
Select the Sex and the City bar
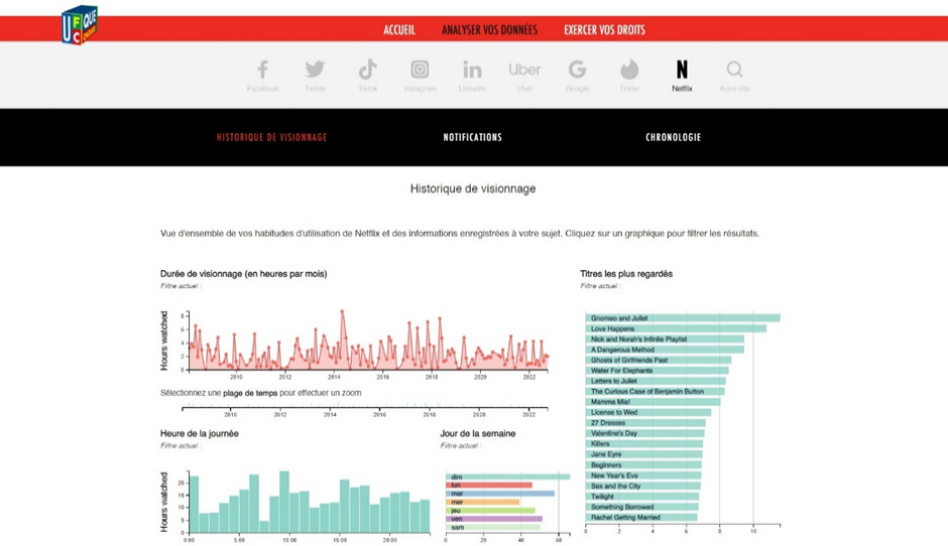(x=643, y=486)
